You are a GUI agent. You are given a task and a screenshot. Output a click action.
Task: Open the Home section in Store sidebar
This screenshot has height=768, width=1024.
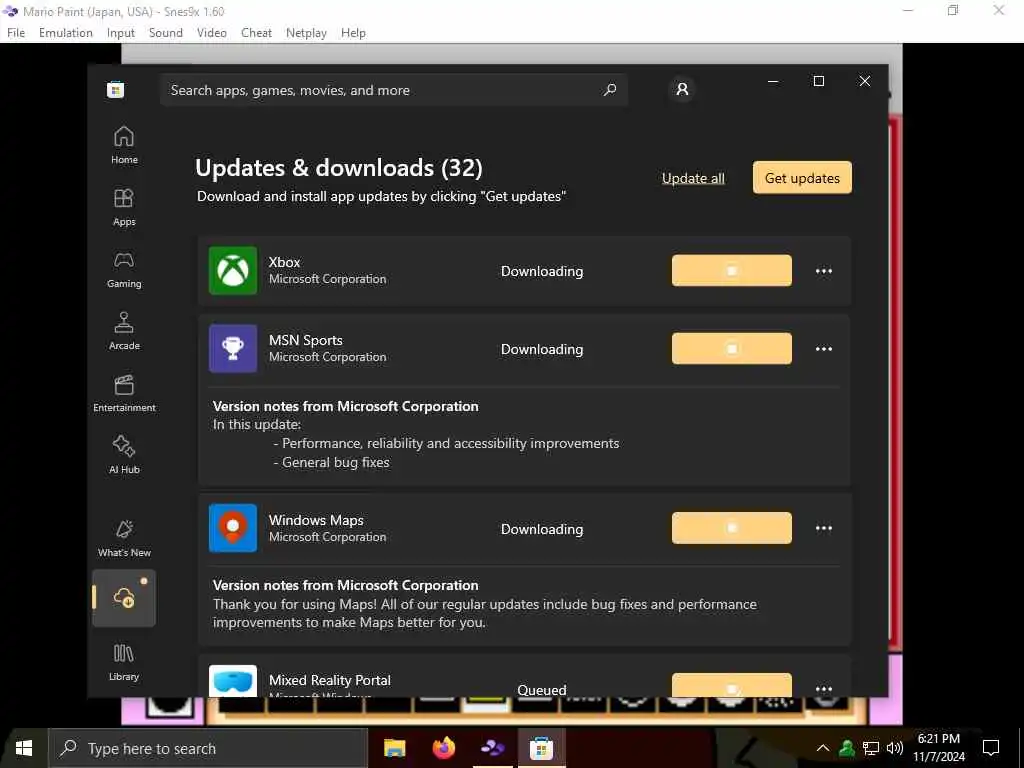click(x=124, y=146)
